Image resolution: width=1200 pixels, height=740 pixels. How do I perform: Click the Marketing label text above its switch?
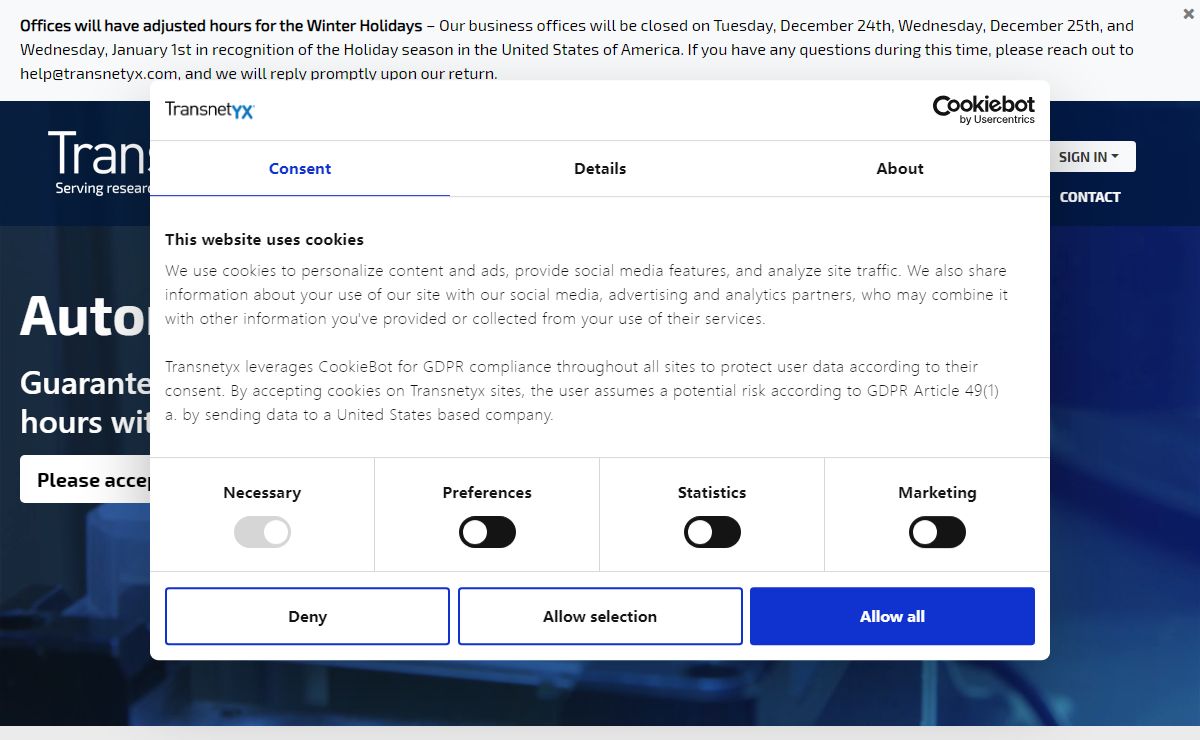point(937,493)
